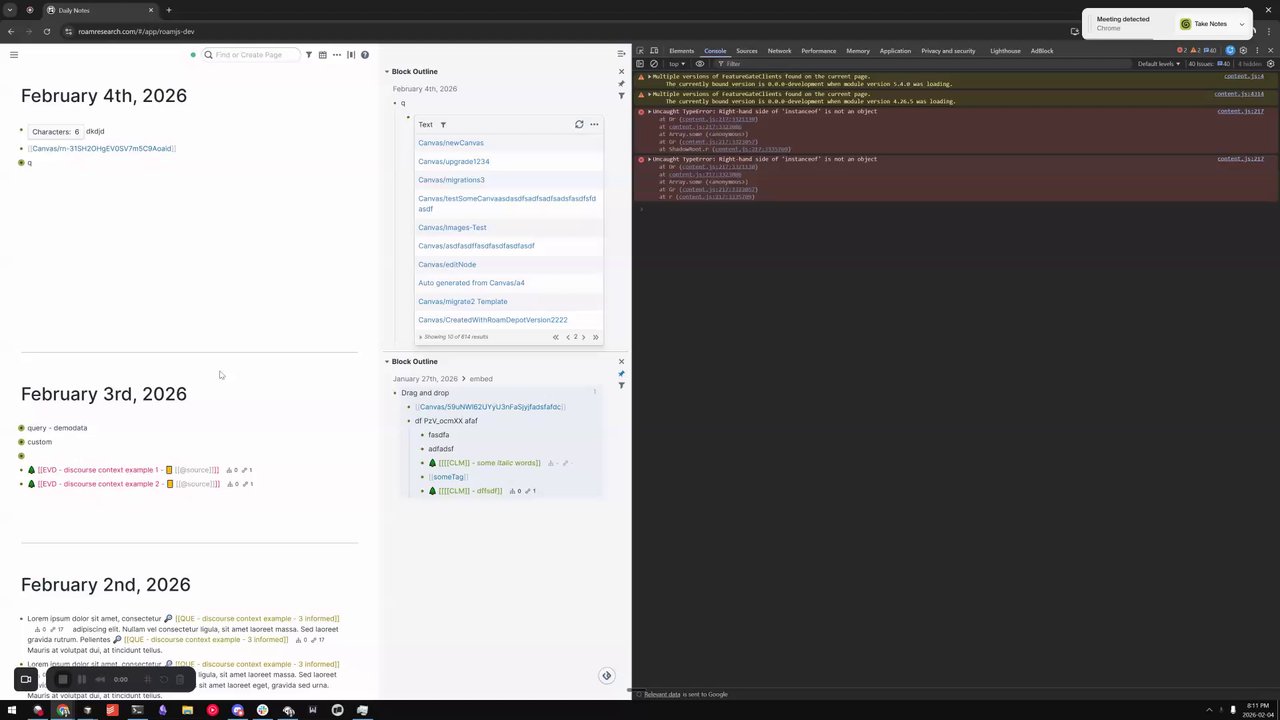Go to the last page of query results
This screenshot has width=1280, height=720.
coord(595,338)
